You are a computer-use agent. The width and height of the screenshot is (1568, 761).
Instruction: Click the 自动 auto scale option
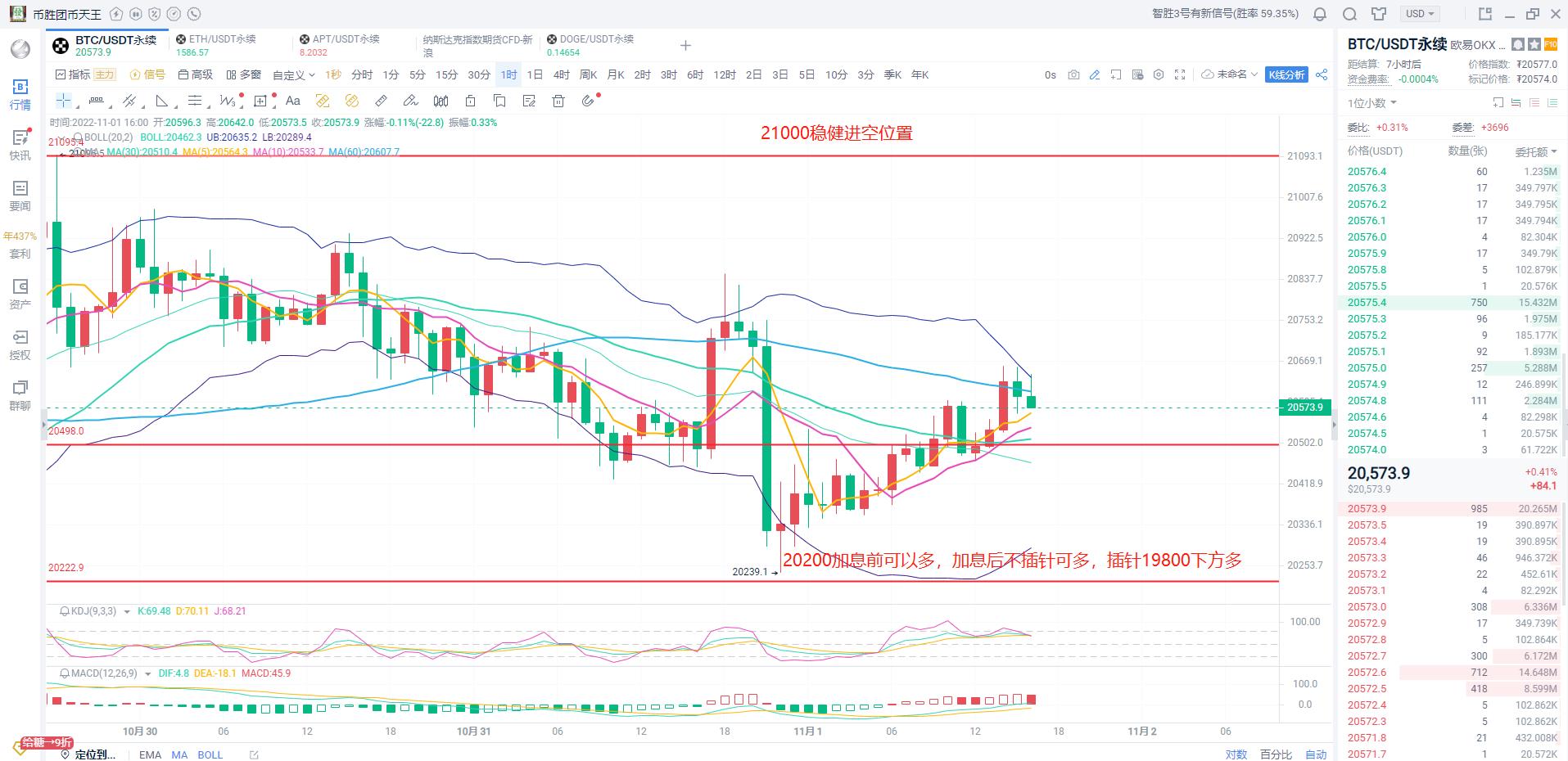click(1316, 754)
